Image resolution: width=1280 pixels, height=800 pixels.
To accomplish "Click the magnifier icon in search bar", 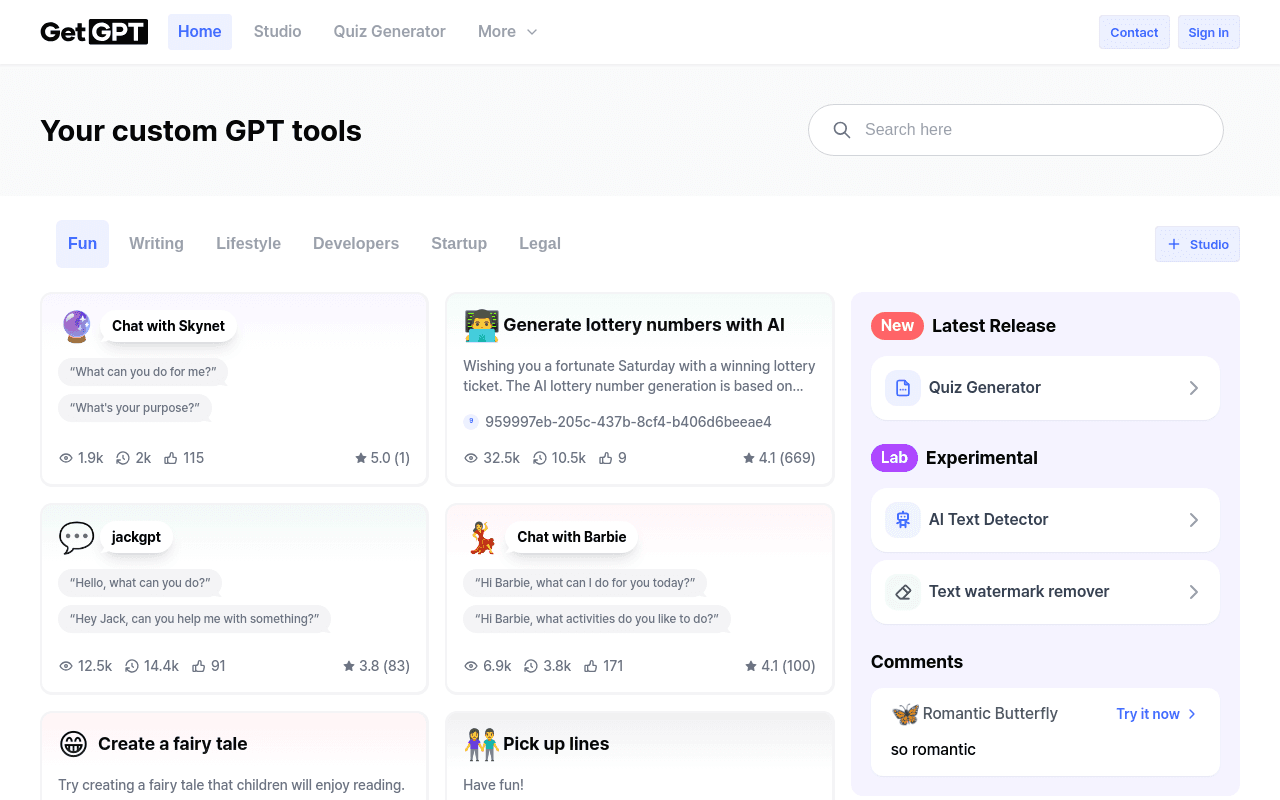I will coord(842,130).
